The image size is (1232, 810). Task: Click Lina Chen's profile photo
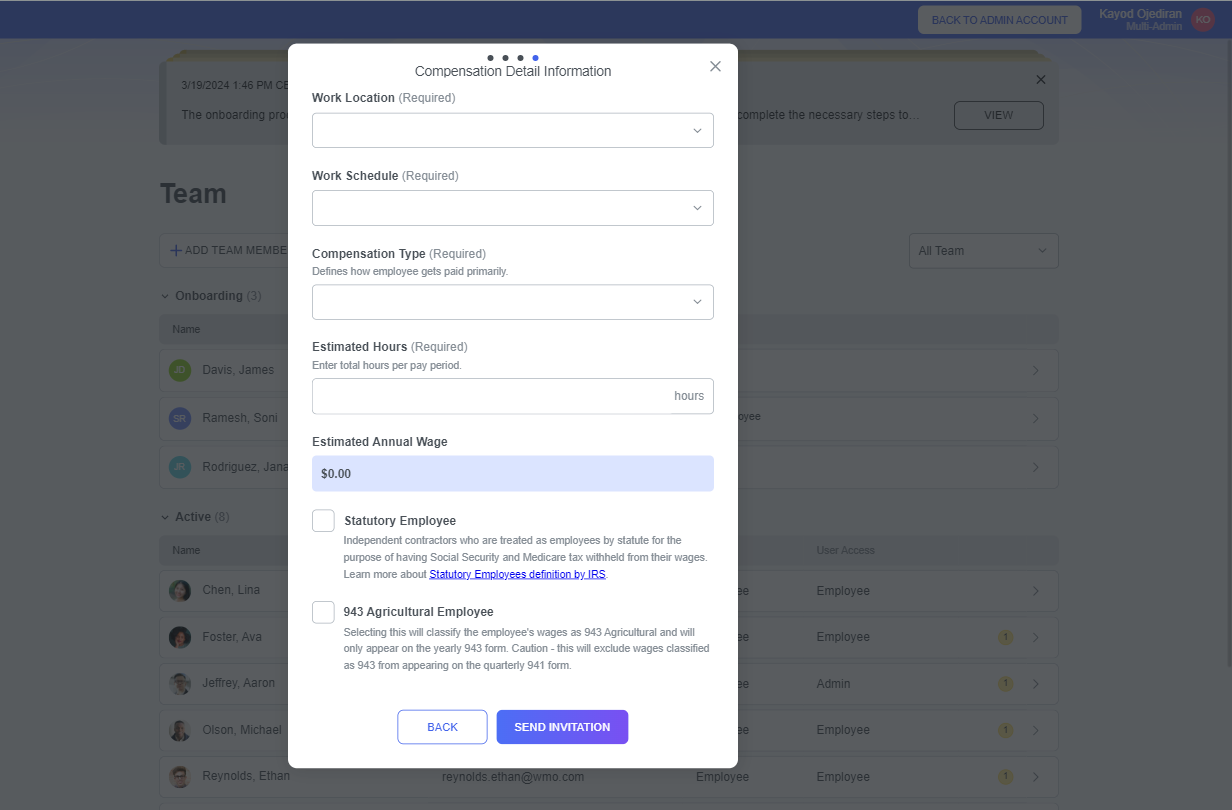click(180, 591)
